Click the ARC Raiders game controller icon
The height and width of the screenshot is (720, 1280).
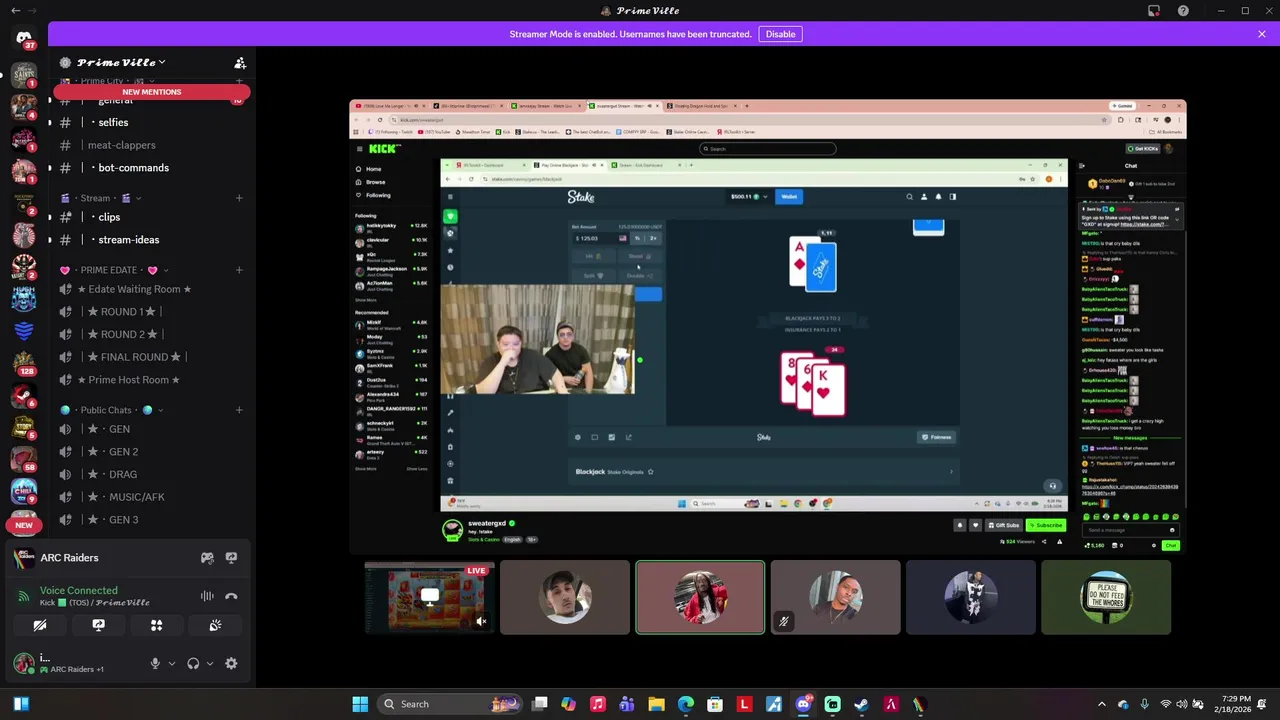tap(207, 558)
